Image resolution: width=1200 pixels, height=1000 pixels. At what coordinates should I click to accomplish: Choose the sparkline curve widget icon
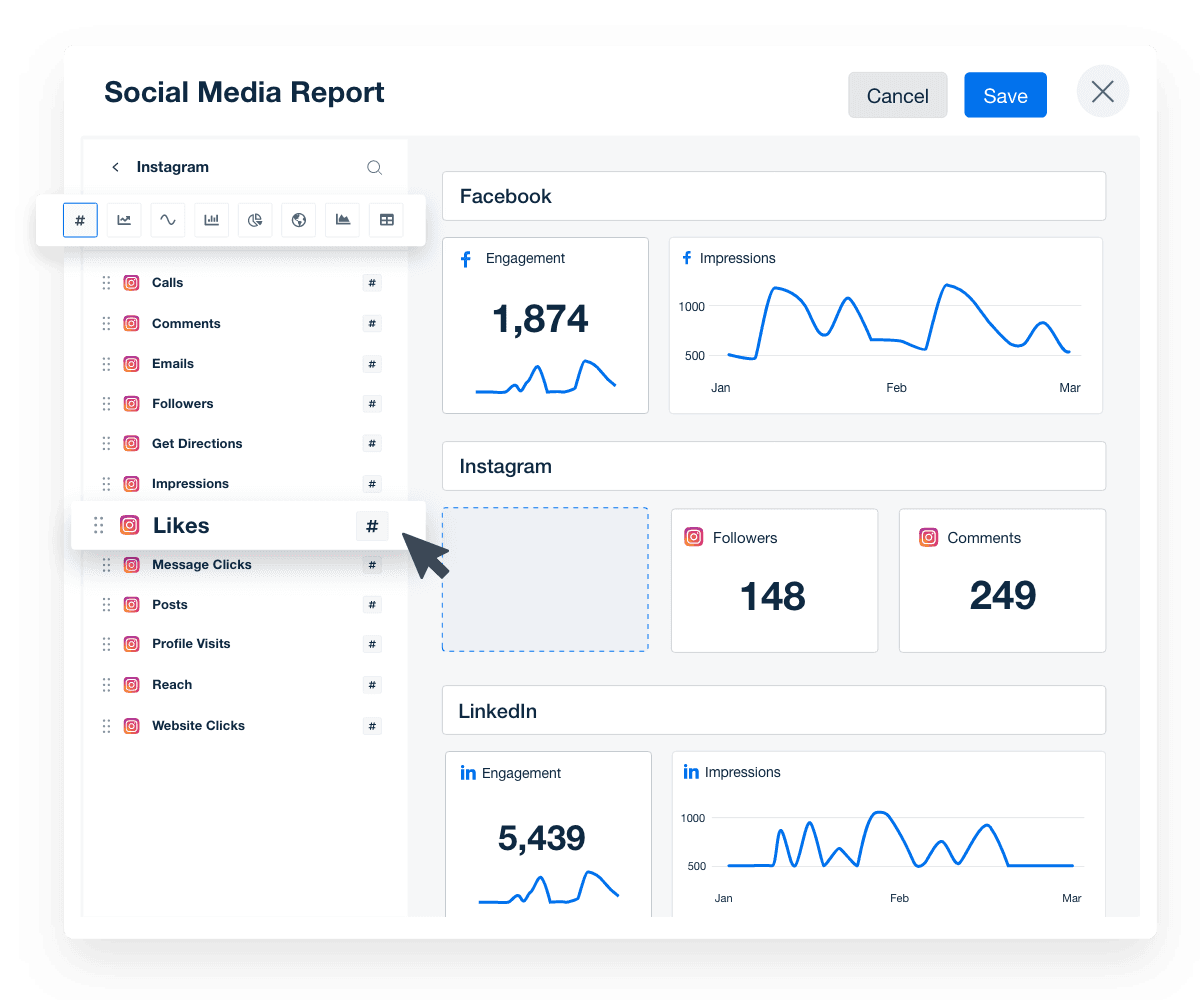167,220
